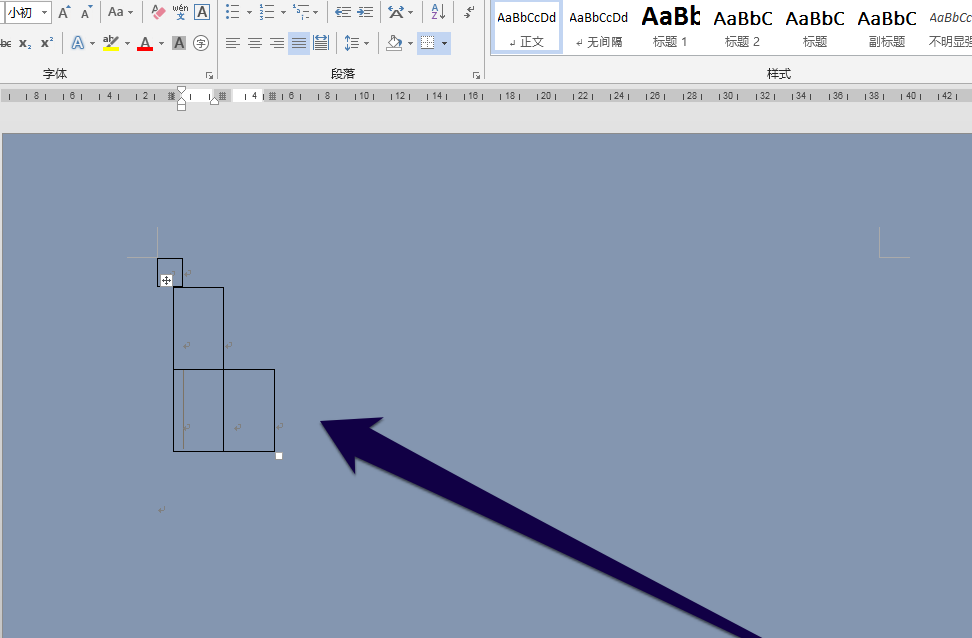This screenshot has width=972, height=638.
Task: Apply the red font color
Action: [145, 43]
